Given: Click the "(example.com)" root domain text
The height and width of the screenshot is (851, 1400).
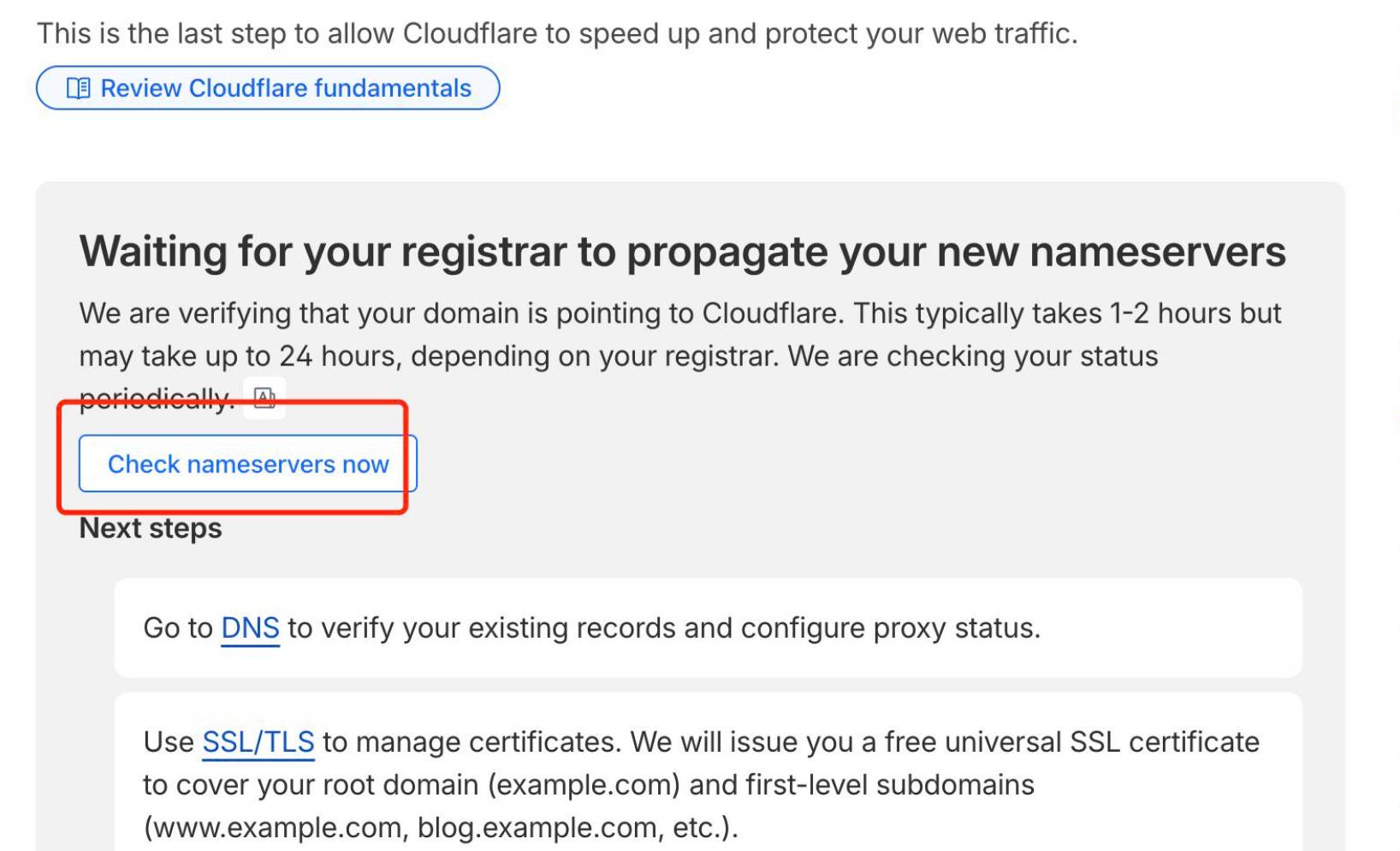Looking at the screenshot, I should [x=584, y=785].
